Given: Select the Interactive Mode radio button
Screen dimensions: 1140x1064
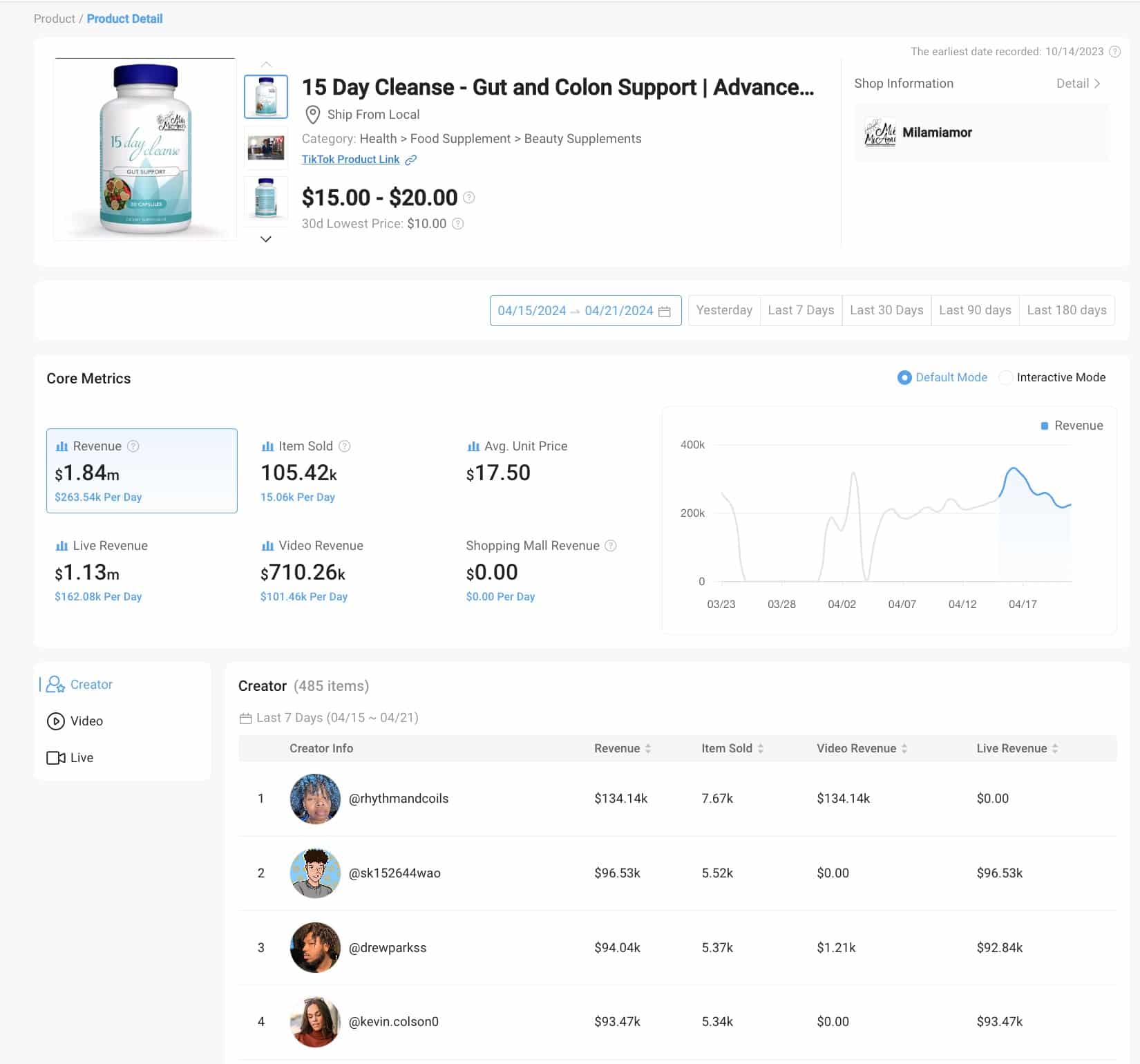Looking at the screenshot, I should click(x=1006, y=378).
